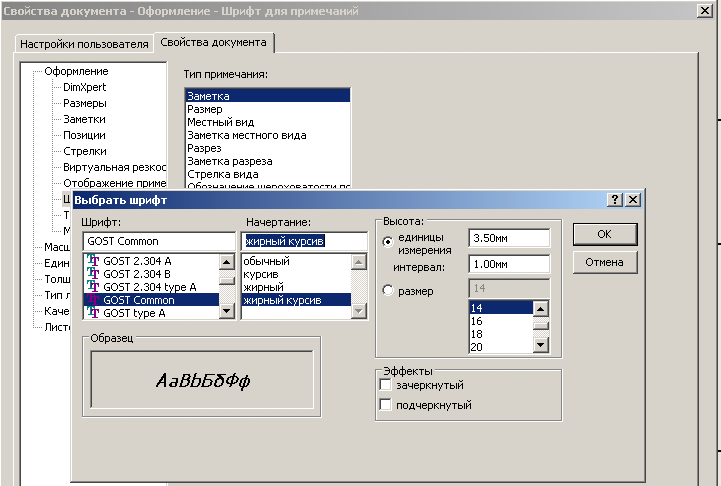Select size 16 in size list
Screen dimensions: 721x486
pos(501,321)
